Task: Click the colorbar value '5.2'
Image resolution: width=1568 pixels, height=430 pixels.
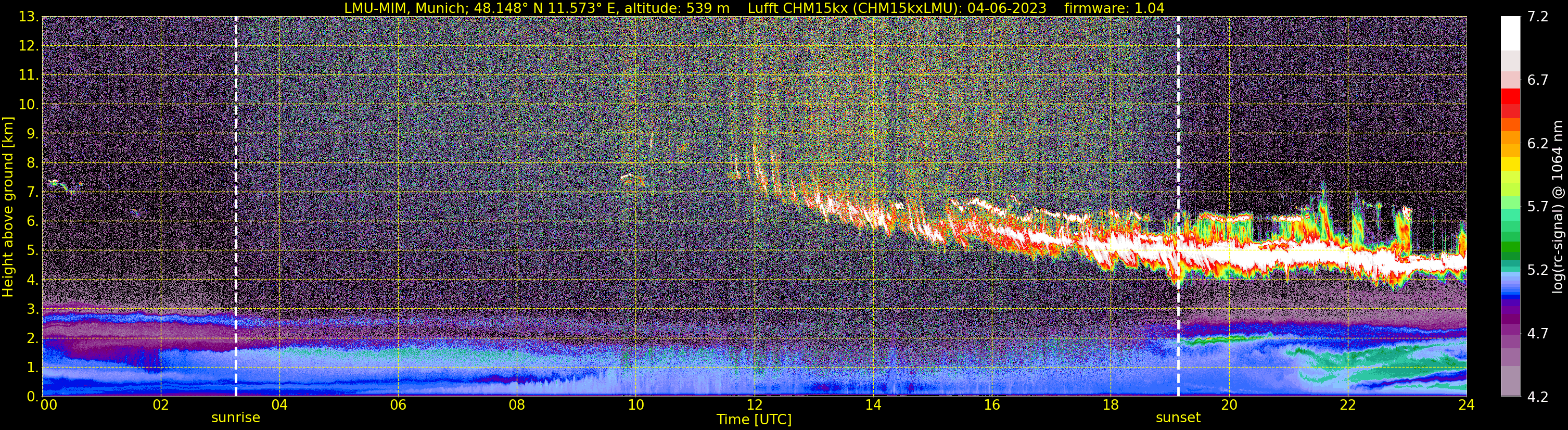Action: (x=1538, y=270)
